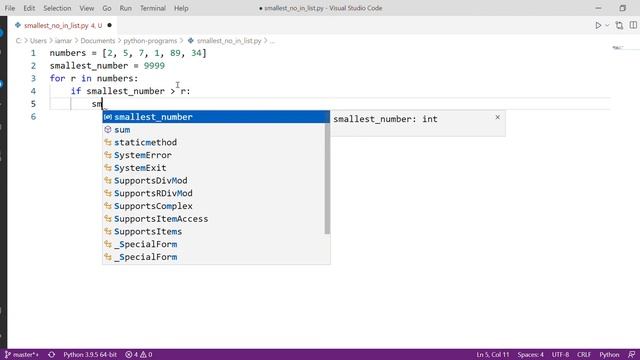
Task: Open the Terminal menu
Action: click(153, 8)
